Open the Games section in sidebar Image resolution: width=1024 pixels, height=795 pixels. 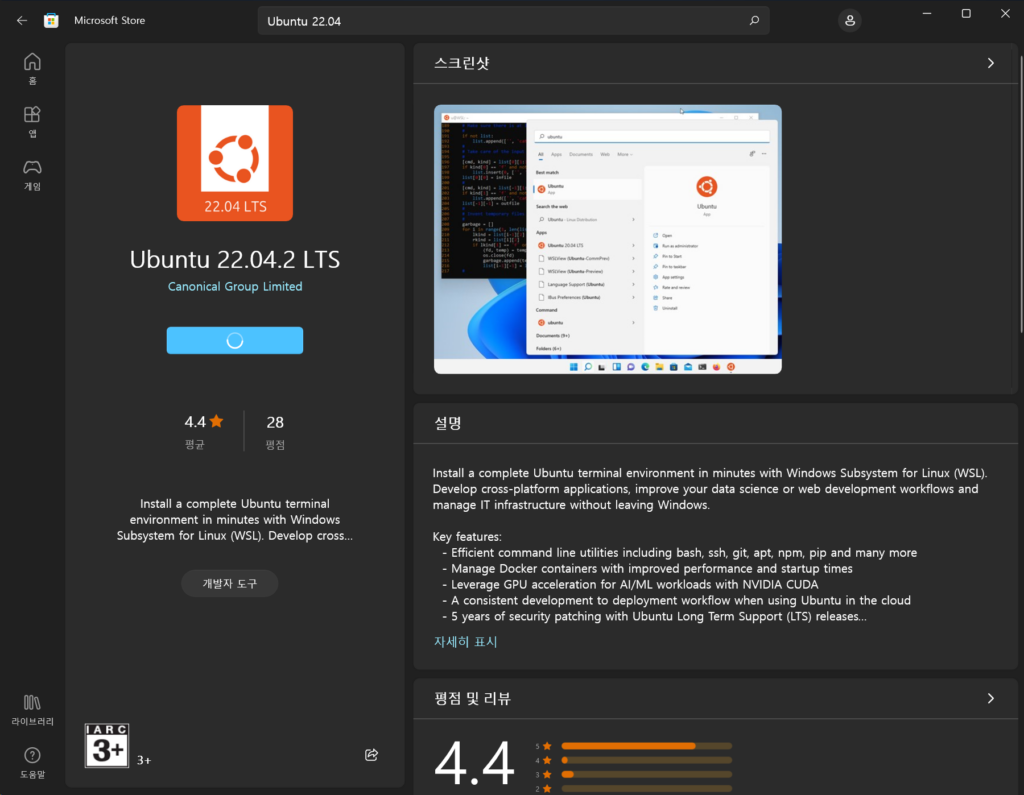(32, 174)
